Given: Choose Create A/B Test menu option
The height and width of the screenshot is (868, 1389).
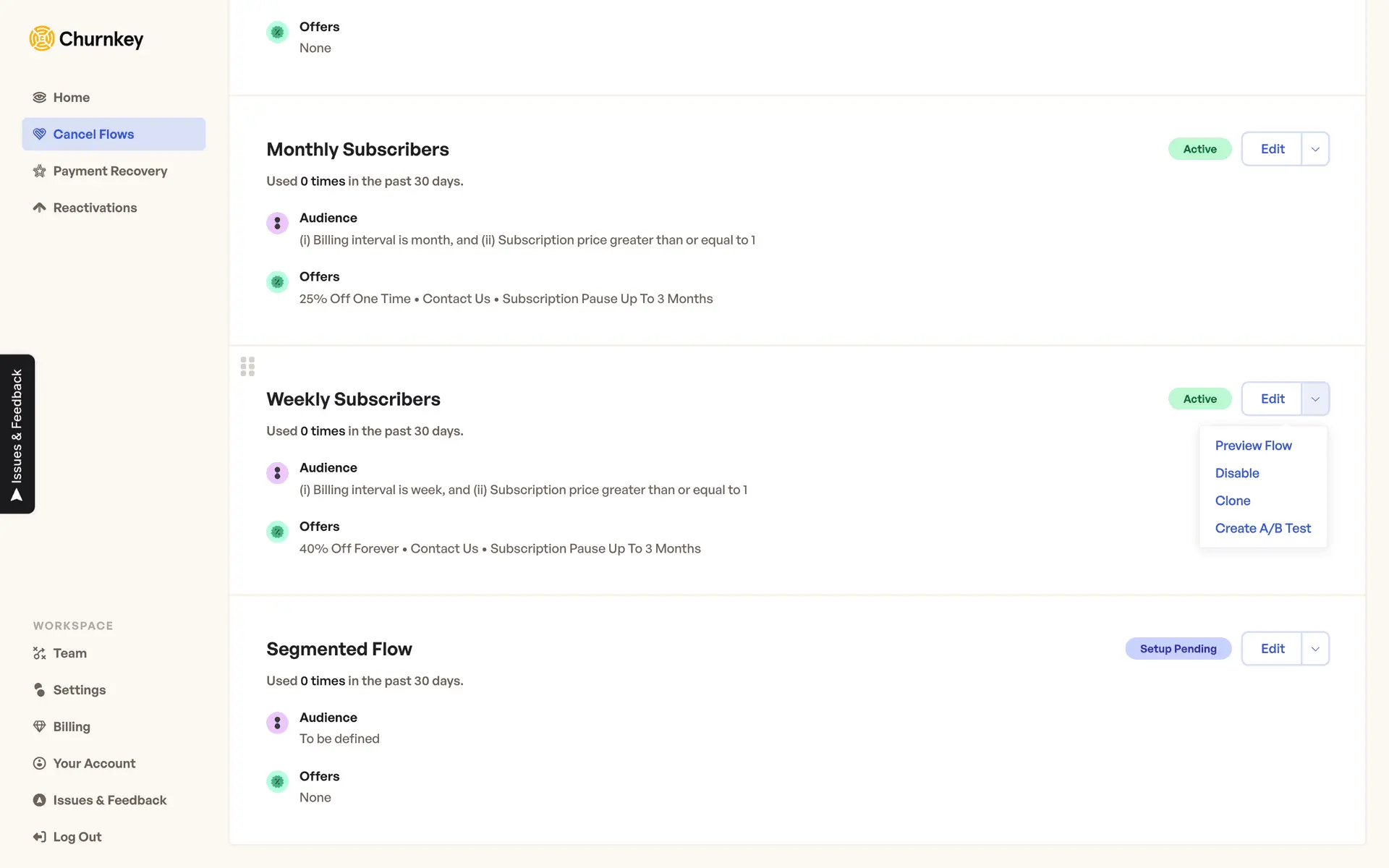Looking at the screenshot, I should click(1262, 528).
